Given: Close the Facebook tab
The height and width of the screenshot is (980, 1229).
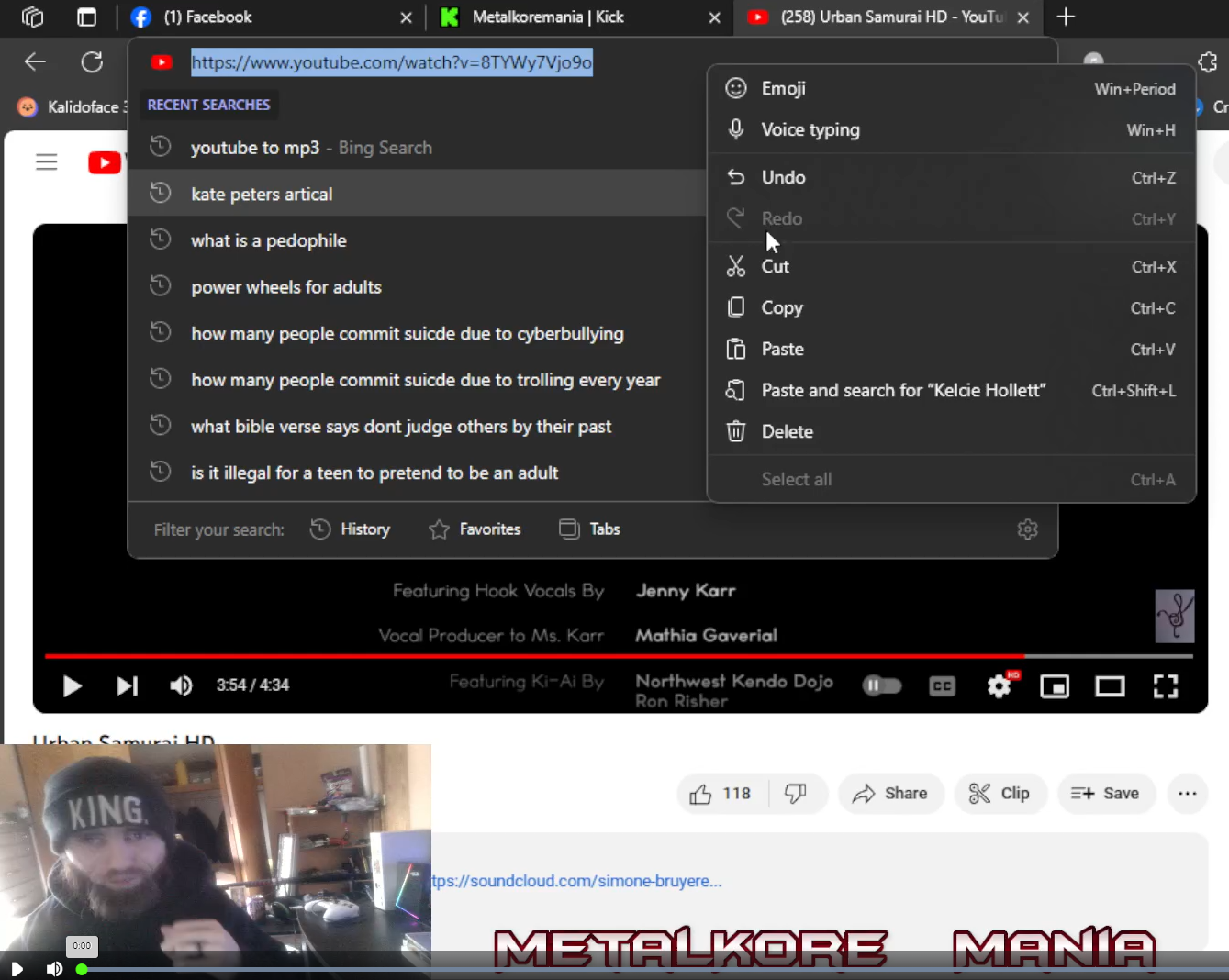Looking at the screenshot, I should point(407,17).
